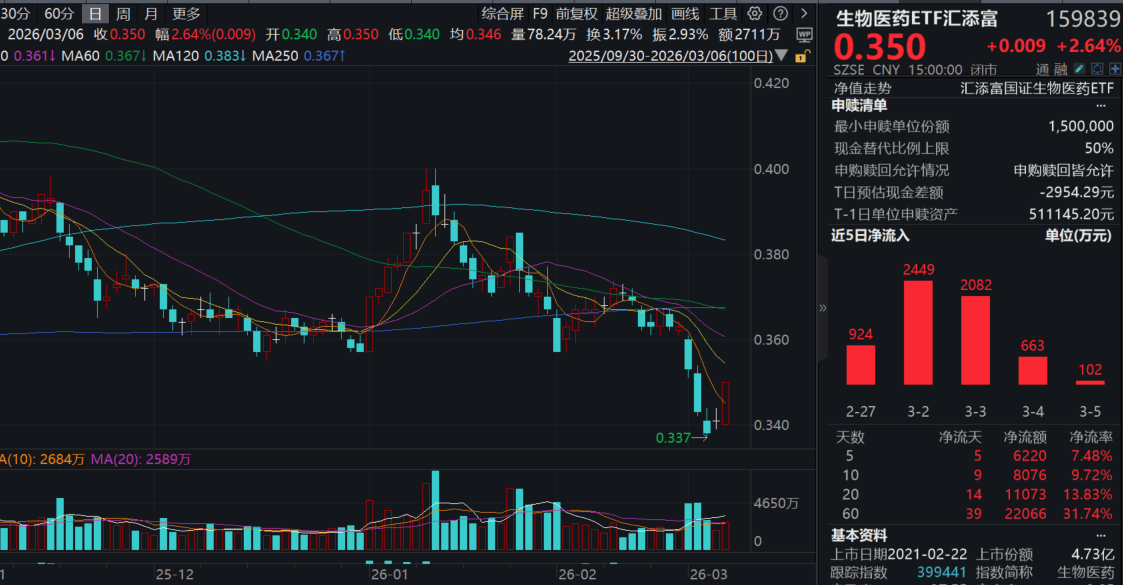Switch to 周 weekly chart tab
This screenshot has height=585, width=1123.
[x=123, y=13]
